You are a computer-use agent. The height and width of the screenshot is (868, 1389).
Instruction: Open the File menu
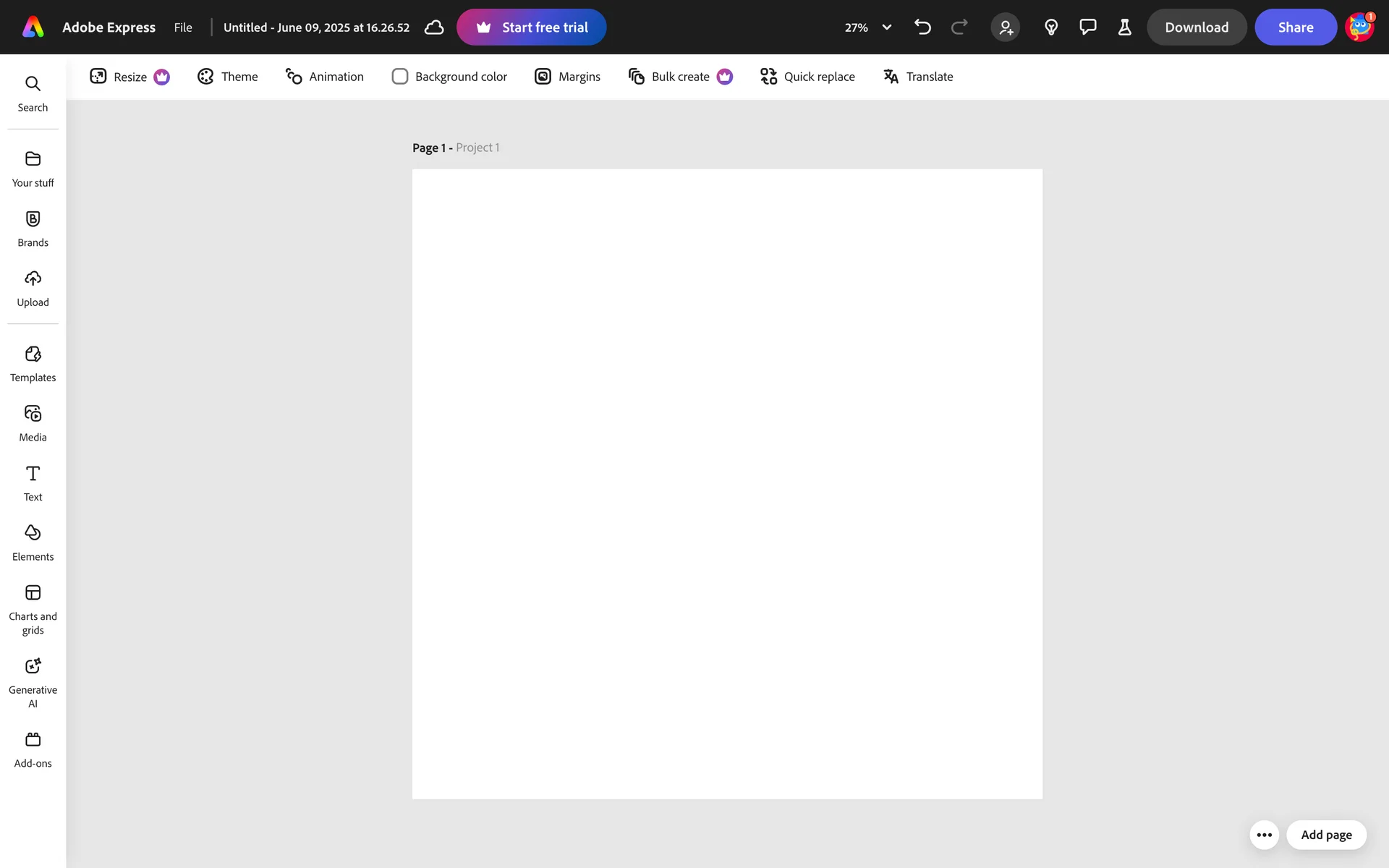pos(183,27)
